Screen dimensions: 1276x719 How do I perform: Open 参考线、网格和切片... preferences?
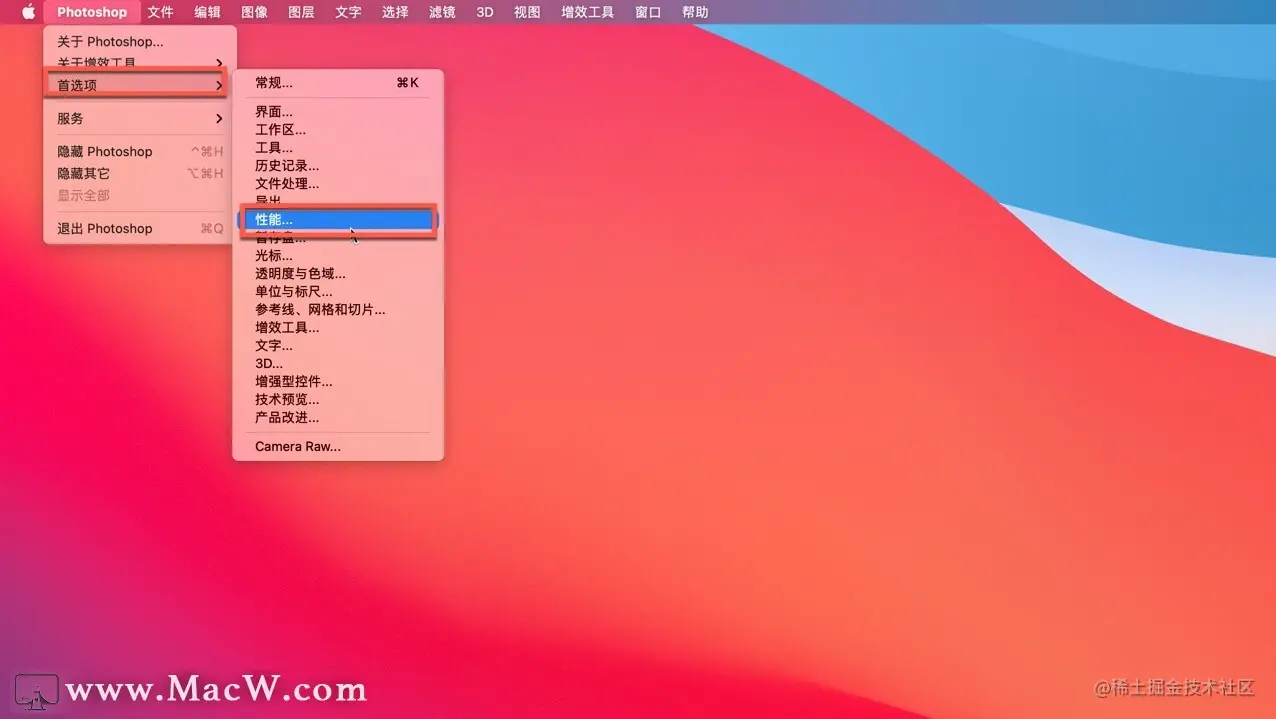pyautogui.click(x=338, y=309)
